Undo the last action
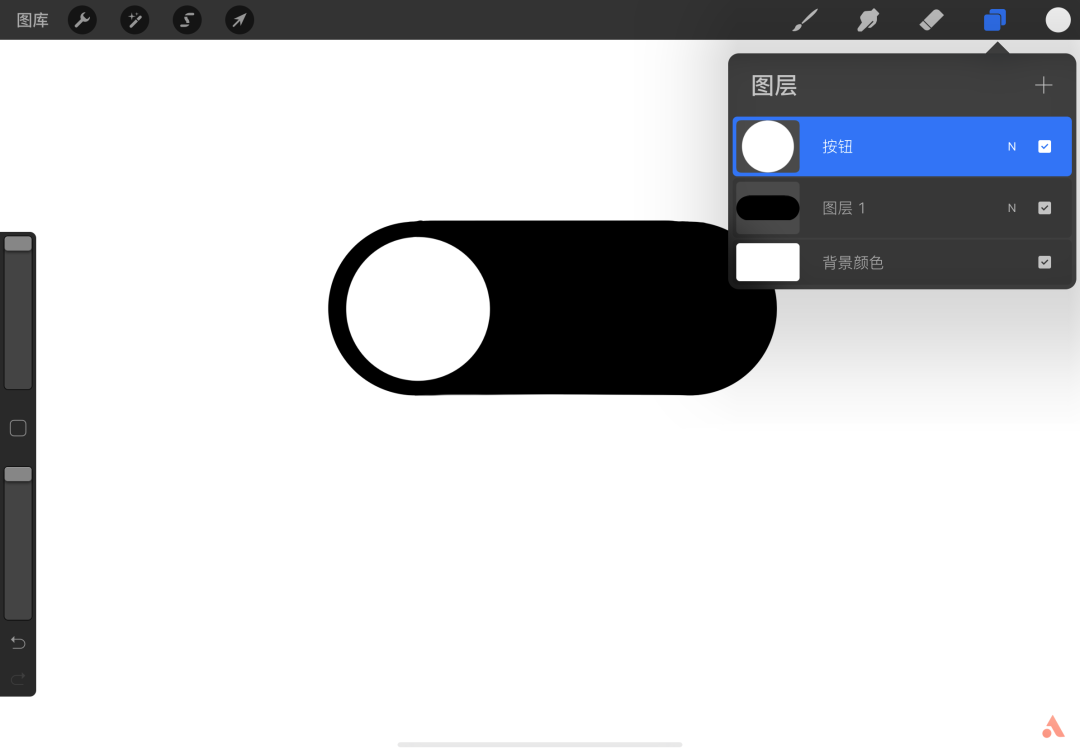Image resolution: width=1080 pixels, height=754 pixels. (18, 642)
